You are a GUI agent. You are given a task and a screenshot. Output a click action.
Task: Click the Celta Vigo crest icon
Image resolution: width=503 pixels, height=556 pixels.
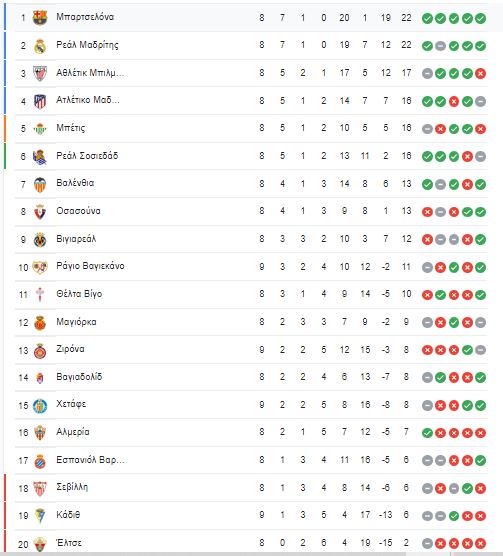(x=40, y=295)
